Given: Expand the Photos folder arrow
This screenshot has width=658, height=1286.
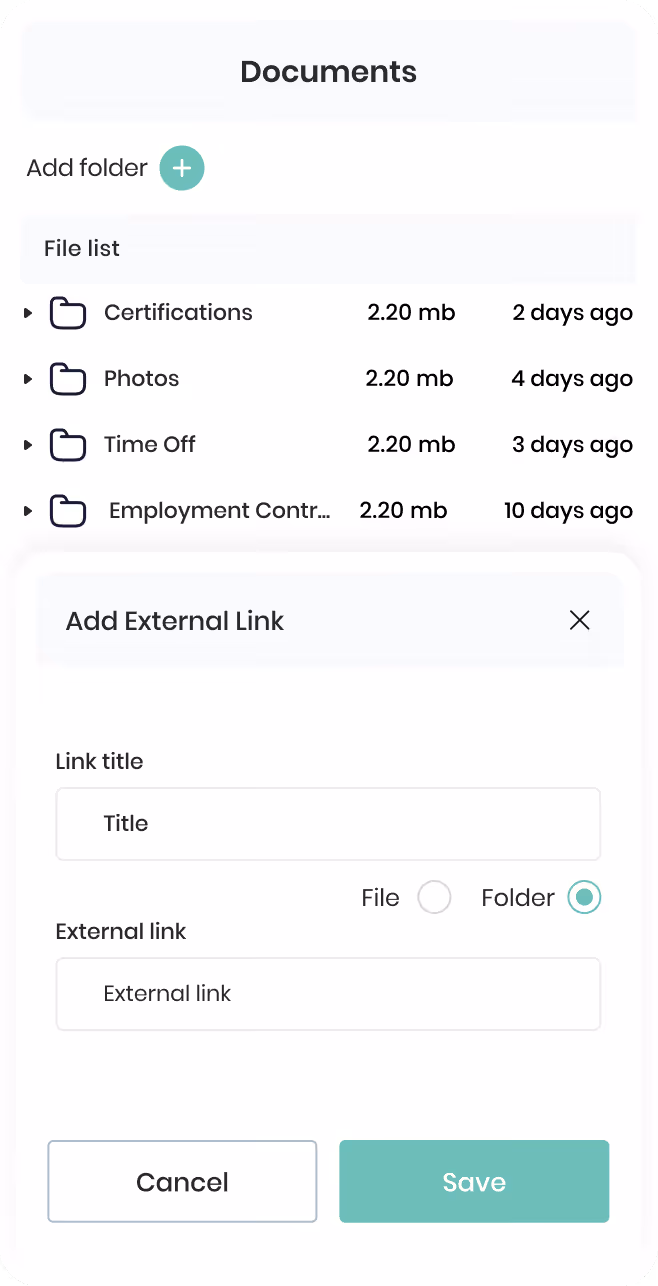Looking at the screenshot, I should coord(28,379).
